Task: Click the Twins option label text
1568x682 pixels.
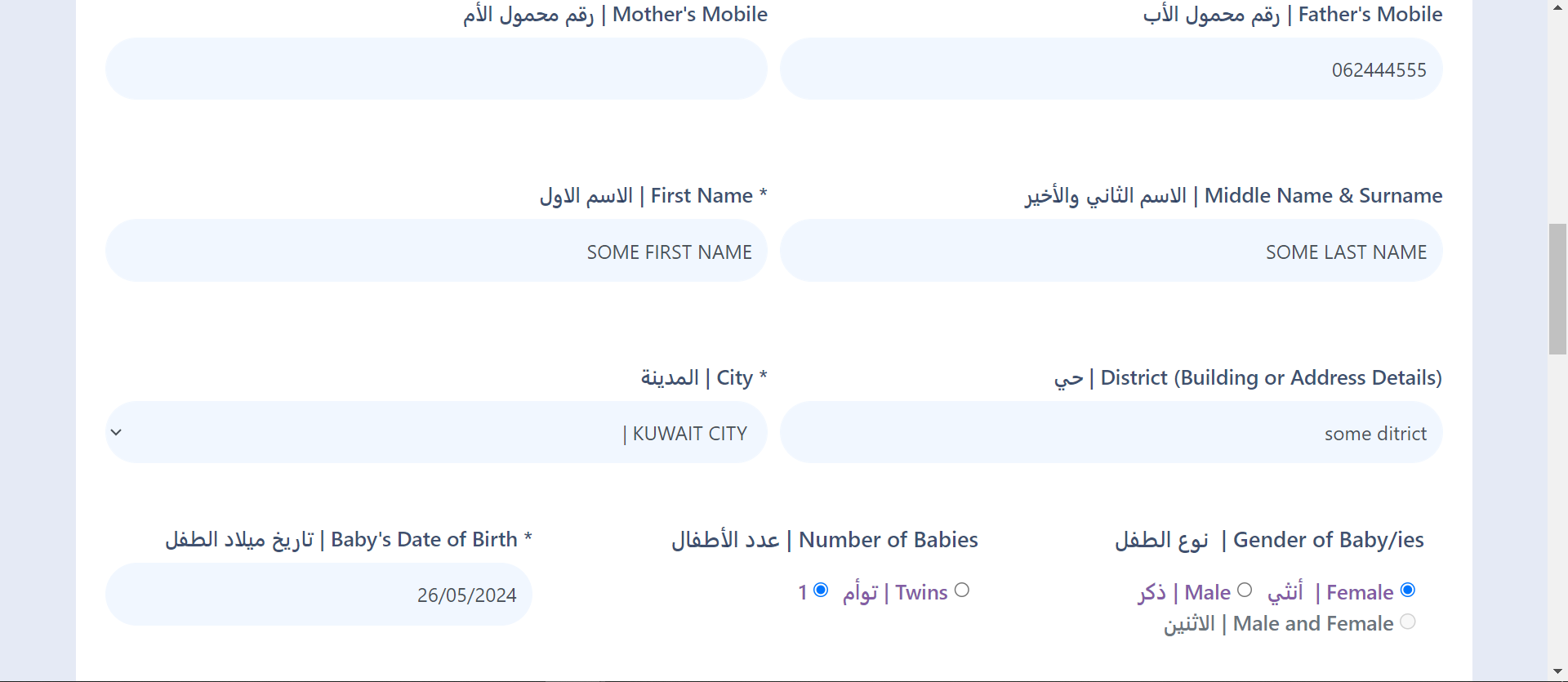Action: (895, 592)
